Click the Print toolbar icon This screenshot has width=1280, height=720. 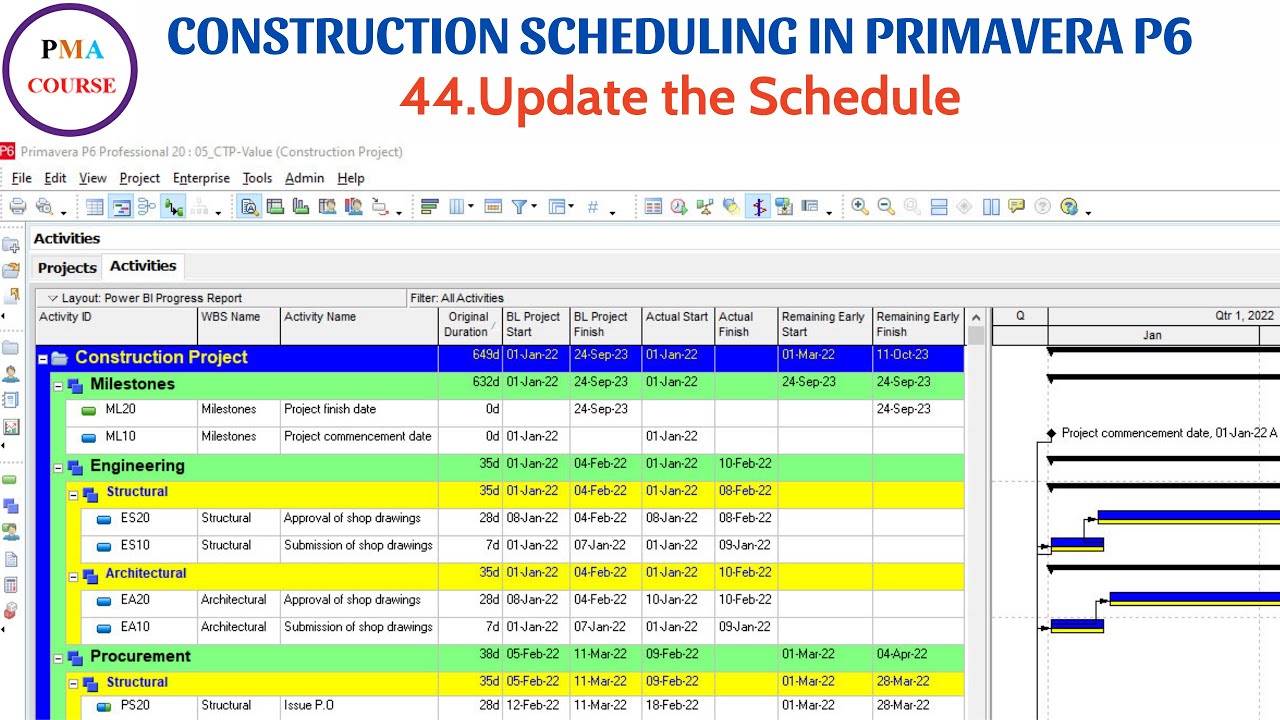point(17,207)
